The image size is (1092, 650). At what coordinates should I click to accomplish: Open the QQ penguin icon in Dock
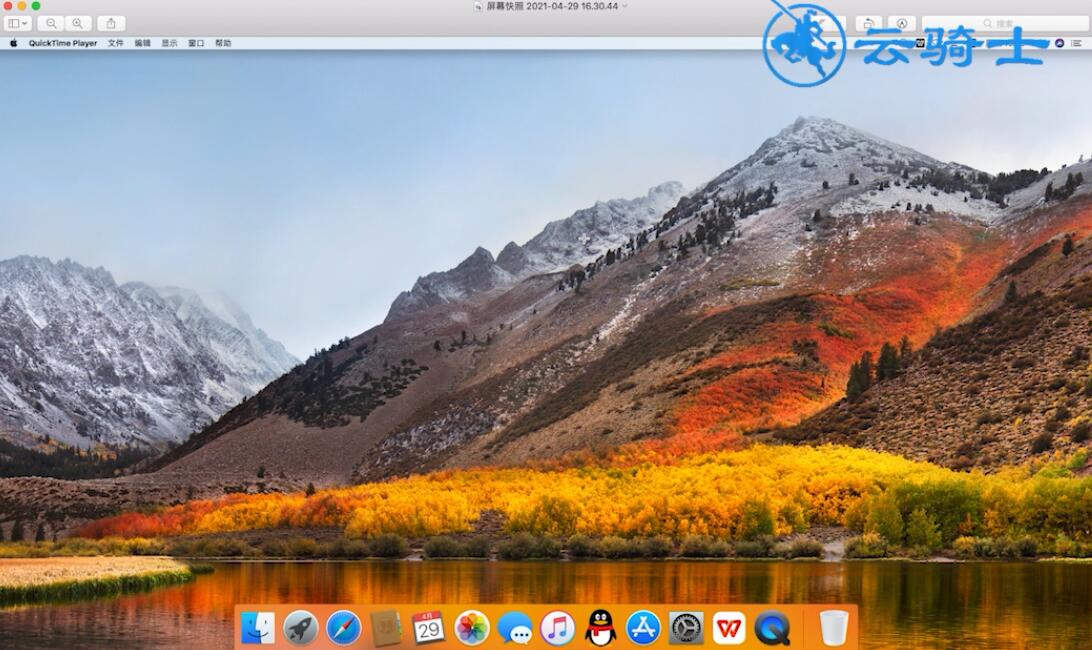600,628
